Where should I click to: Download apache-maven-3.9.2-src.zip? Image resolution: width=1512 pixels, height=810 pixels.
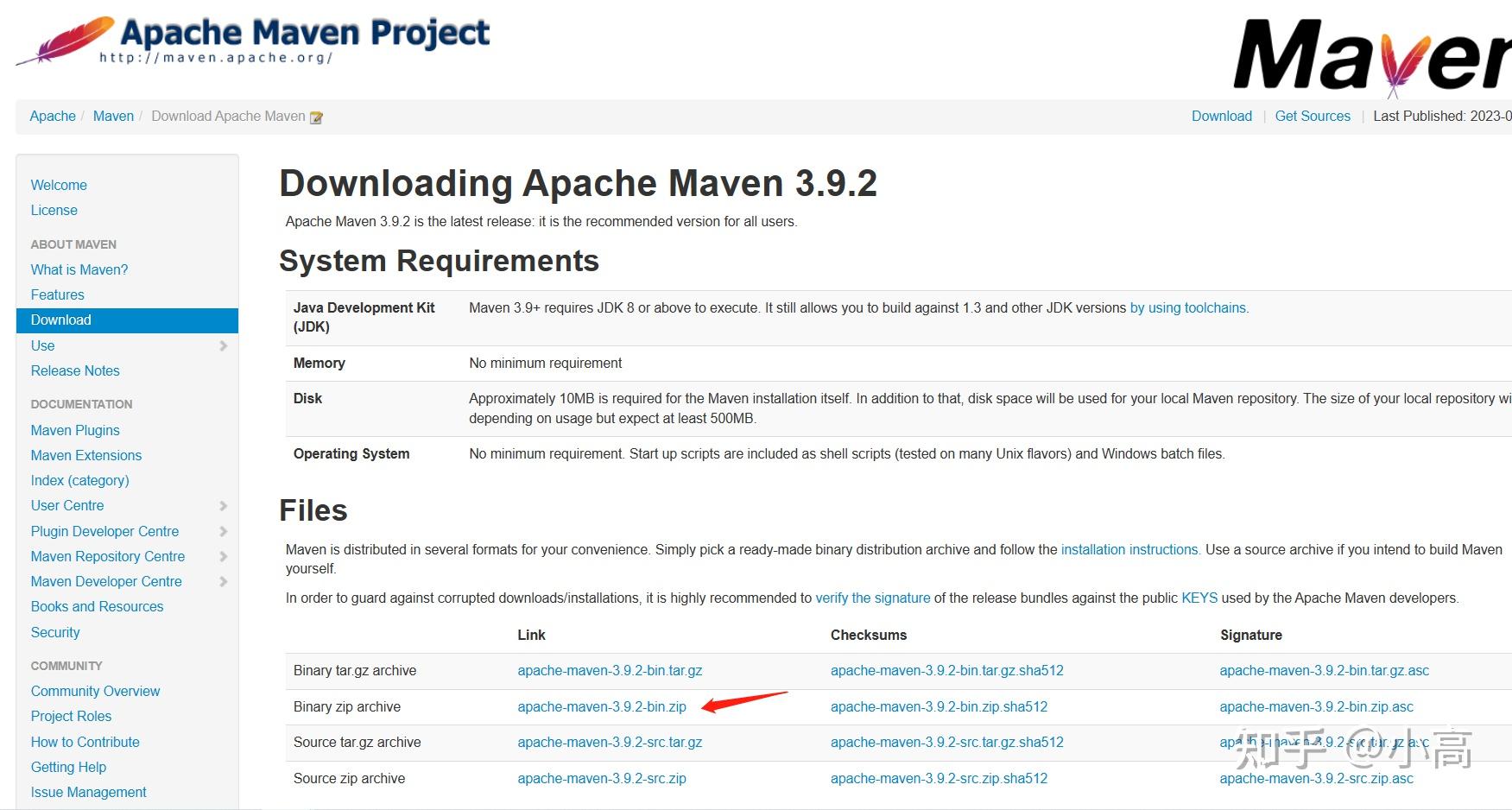click(x=602, y=778)
